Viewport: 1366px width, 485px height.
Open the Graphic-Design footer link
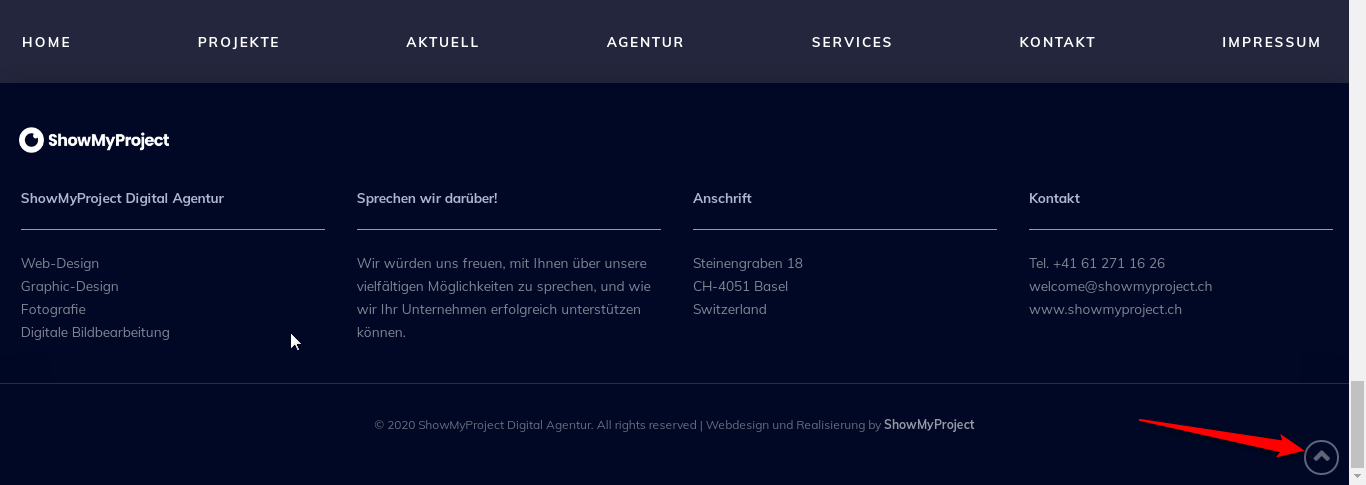click(x=70, y=286)
